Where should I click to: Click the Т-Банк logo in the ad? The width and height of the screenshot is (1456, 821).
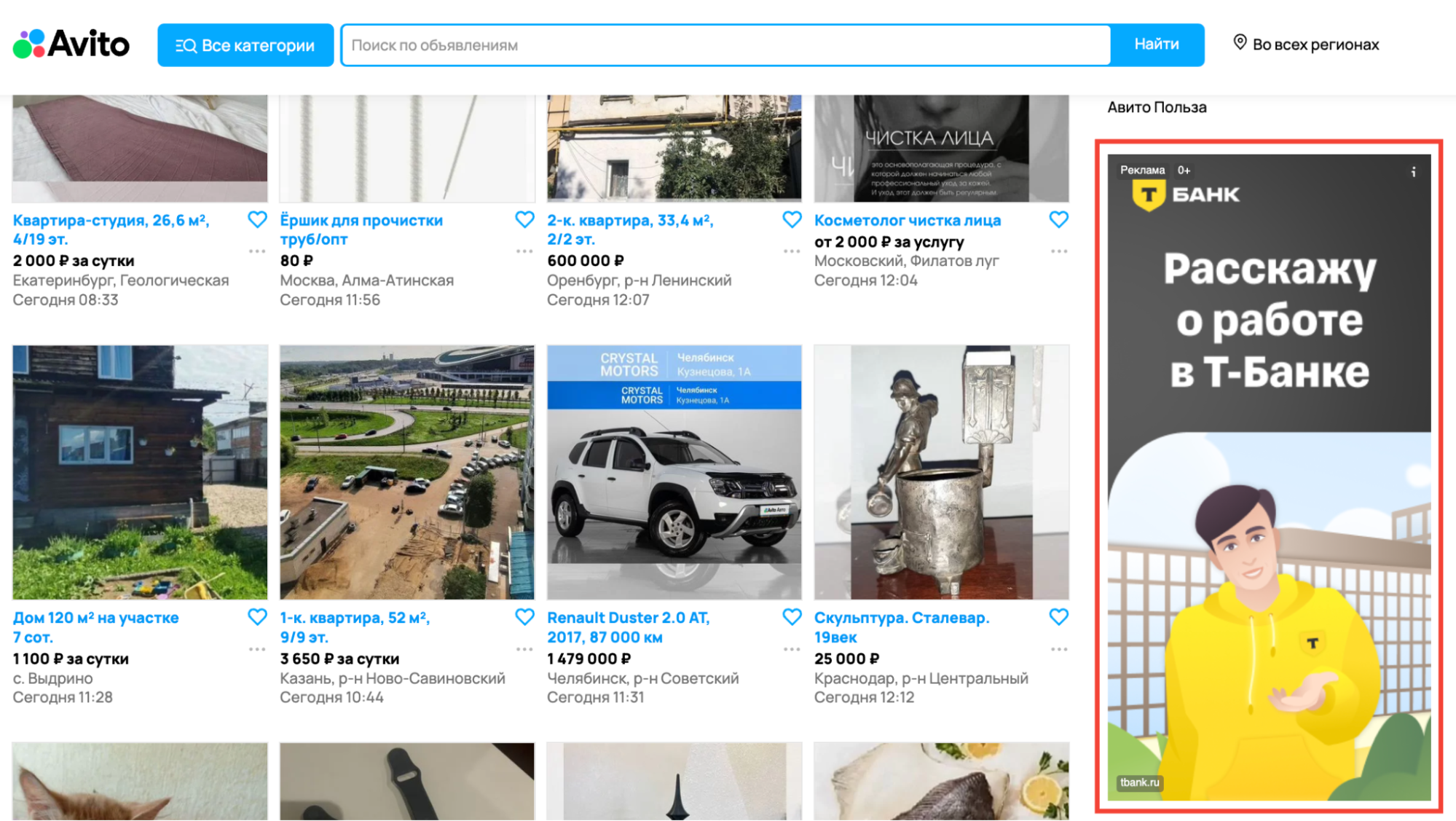pos(1186,195)
